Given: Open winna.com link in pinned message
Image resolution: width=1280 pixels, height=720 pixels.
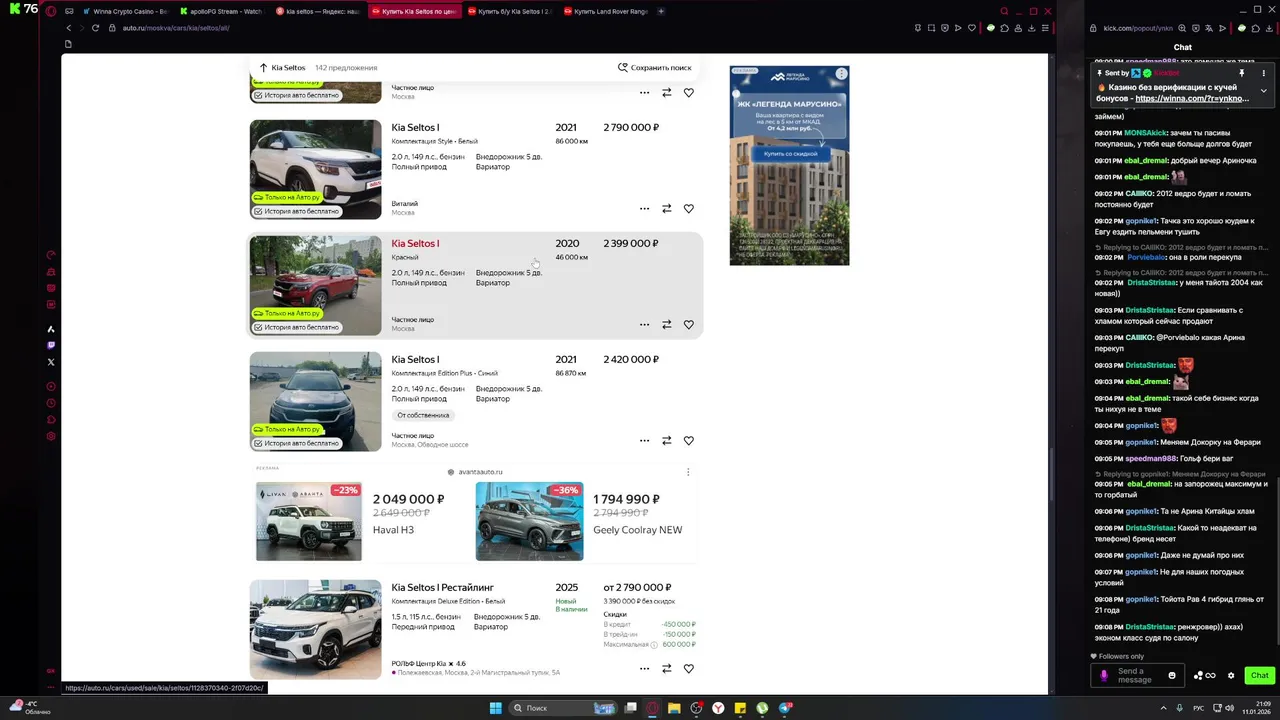Looking at the screenshot, I should coord(1192,99).
